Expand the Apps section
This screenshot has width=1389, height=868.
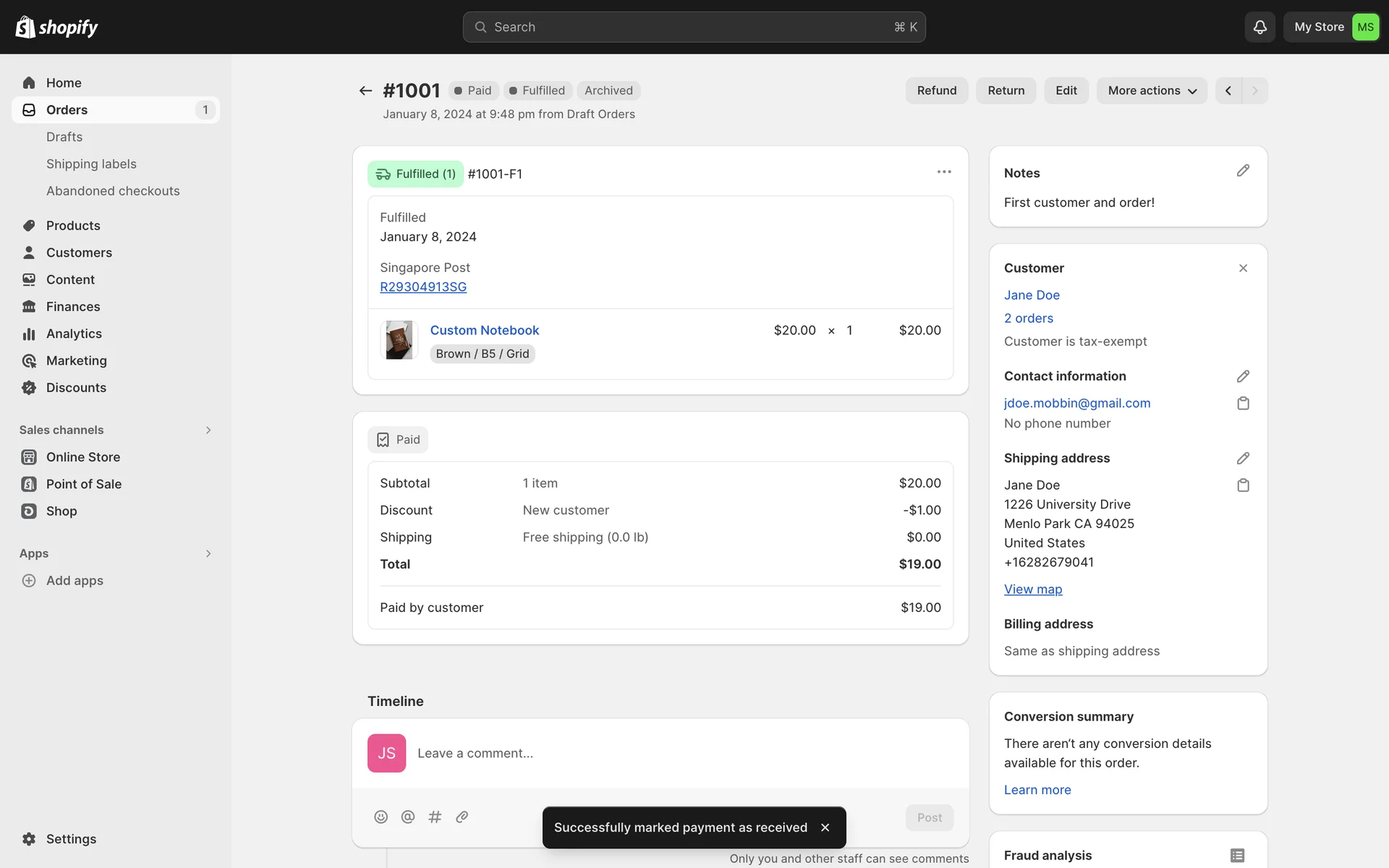pyautogui.click(x=208, y=553)
